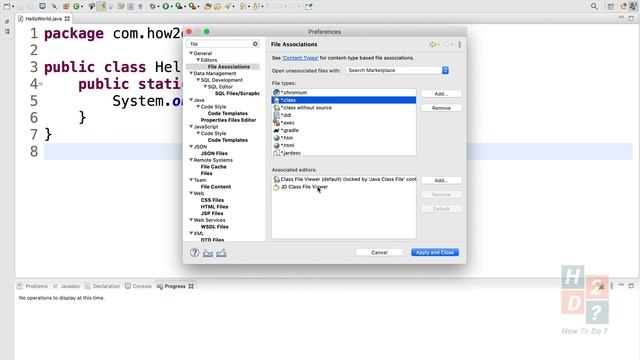The height and width of the screenshot is (360, 640).
Task: Select CSS Files tree item
Action: click(212, 200)
